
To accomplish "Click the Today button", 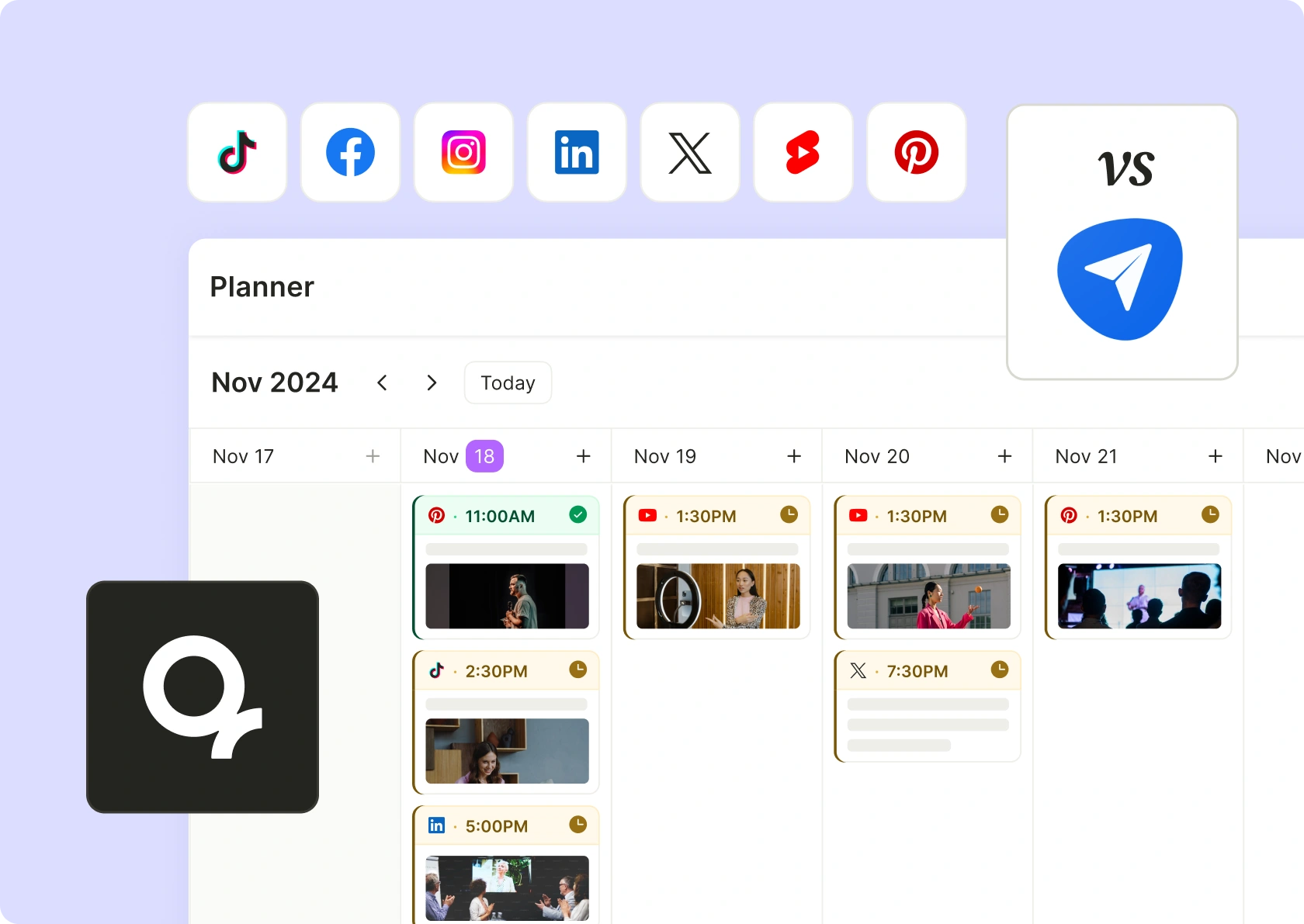I will pyautogui.click(x=508, y=382).
